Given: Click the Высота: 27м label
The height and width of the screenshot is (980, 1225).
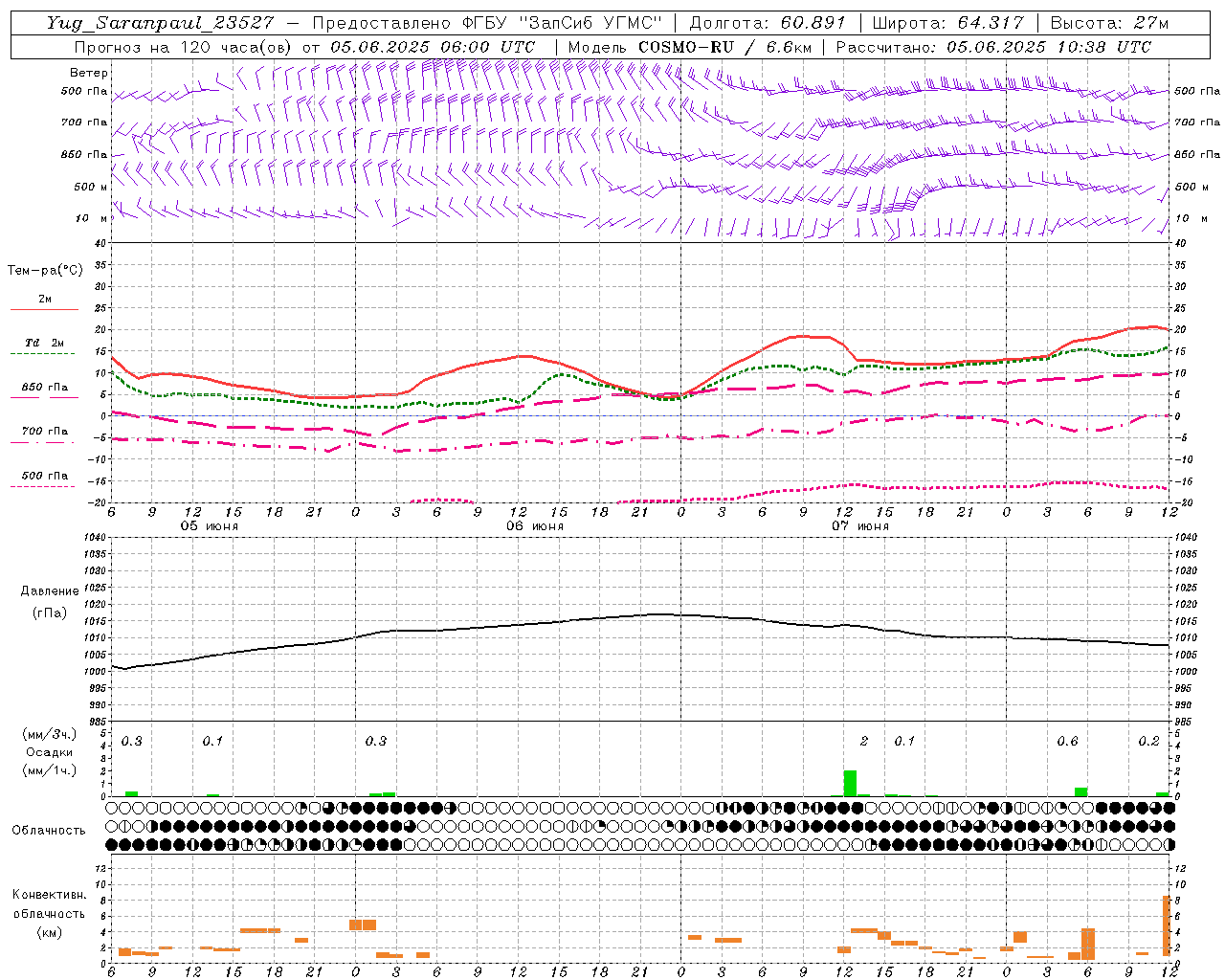Looking at the screenshot, I should click(1110, 23).
